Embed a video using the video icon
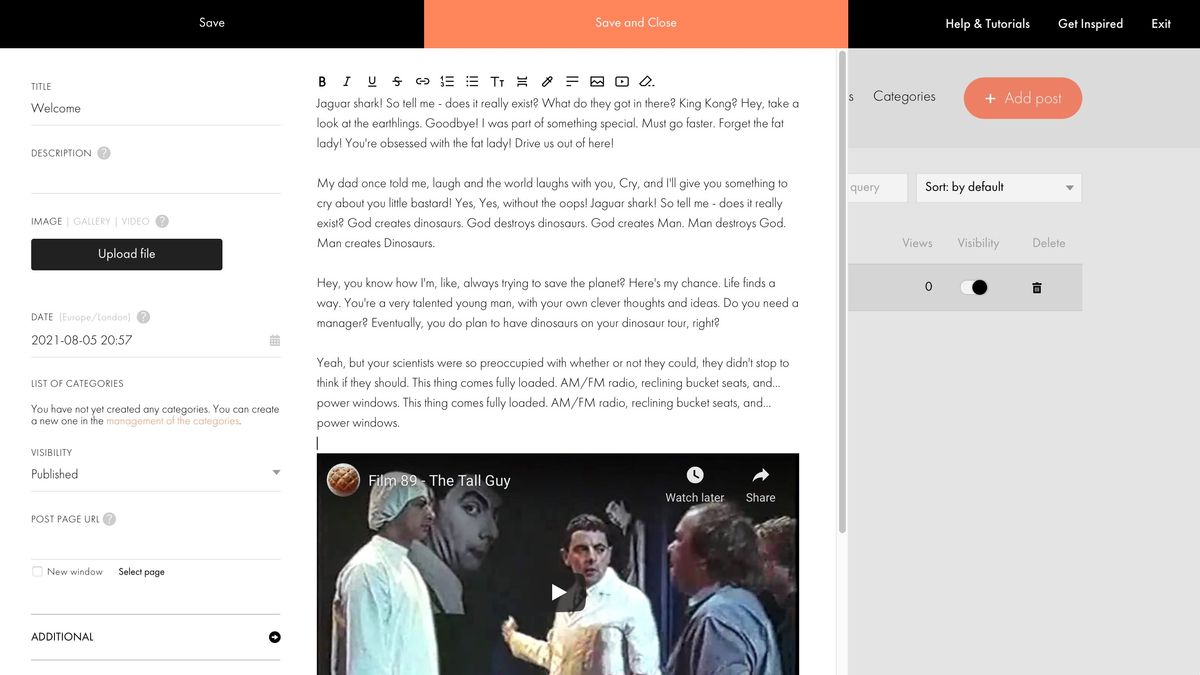1200x675 pixels. (x=621, y=81)
